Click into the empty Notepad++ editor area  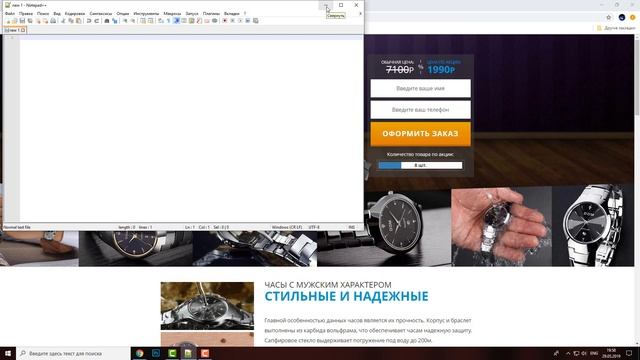191,129
